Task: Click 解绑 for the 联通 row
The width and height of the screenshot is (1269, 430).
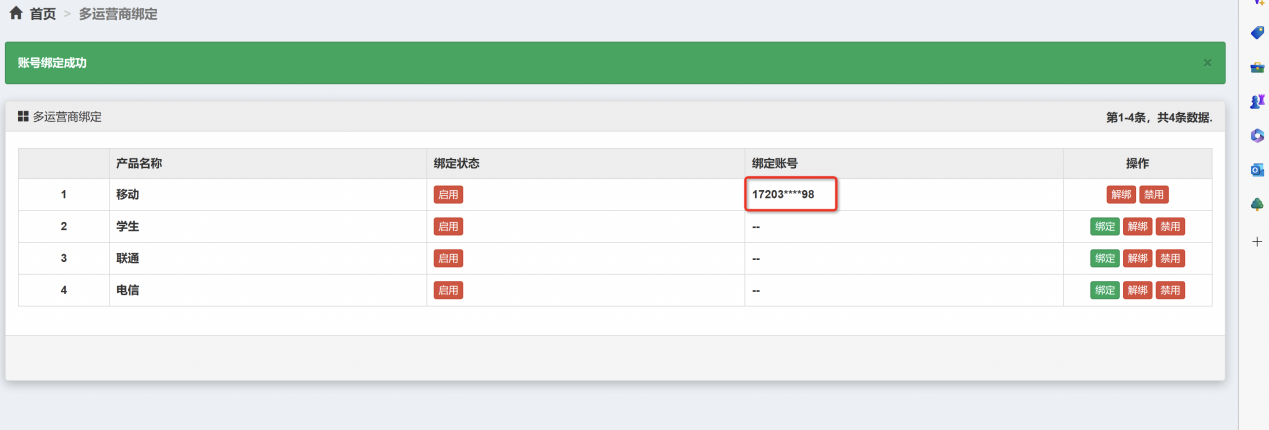Action: (x=1137, y=259)
